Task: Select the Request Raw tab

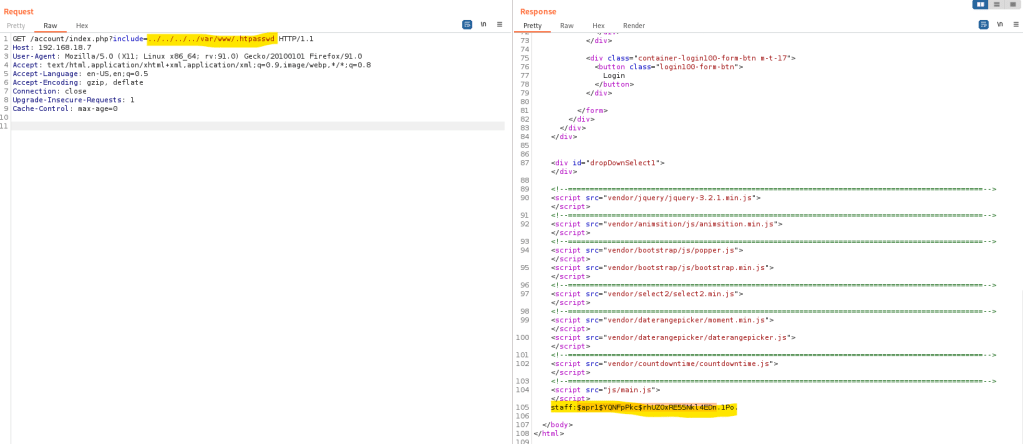Action: point(50,25)
